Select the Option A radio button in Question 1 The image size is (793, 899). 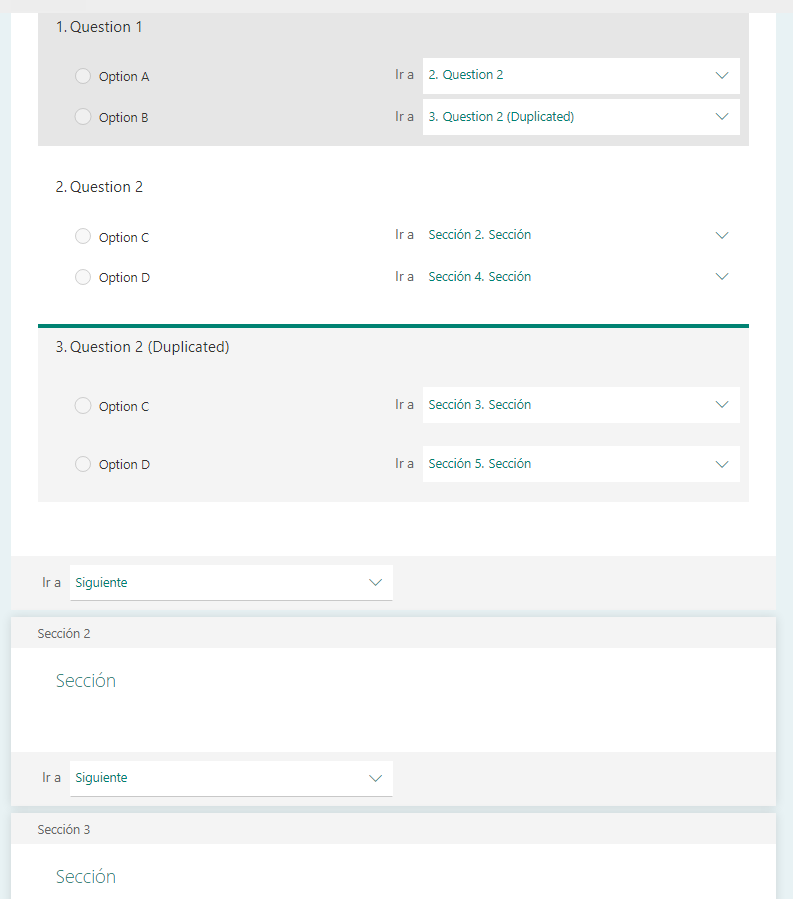[83, 76]
